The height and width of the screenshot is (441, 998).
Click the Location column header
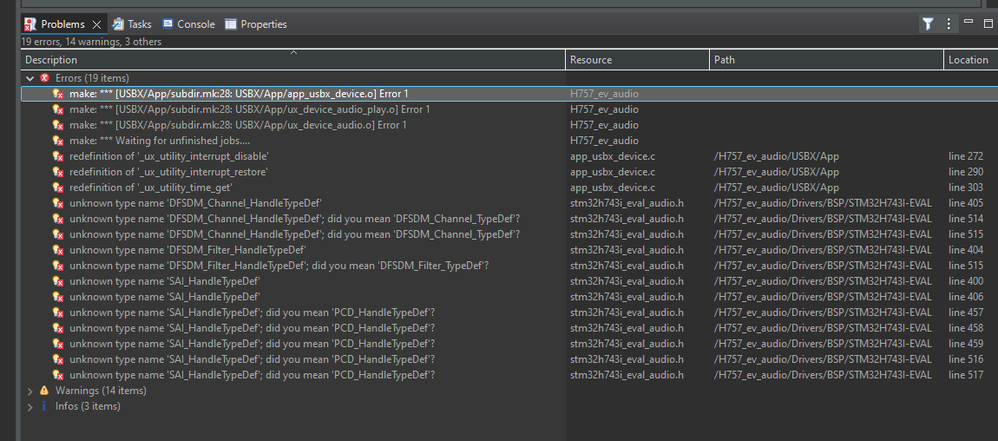tap(968, 60)
